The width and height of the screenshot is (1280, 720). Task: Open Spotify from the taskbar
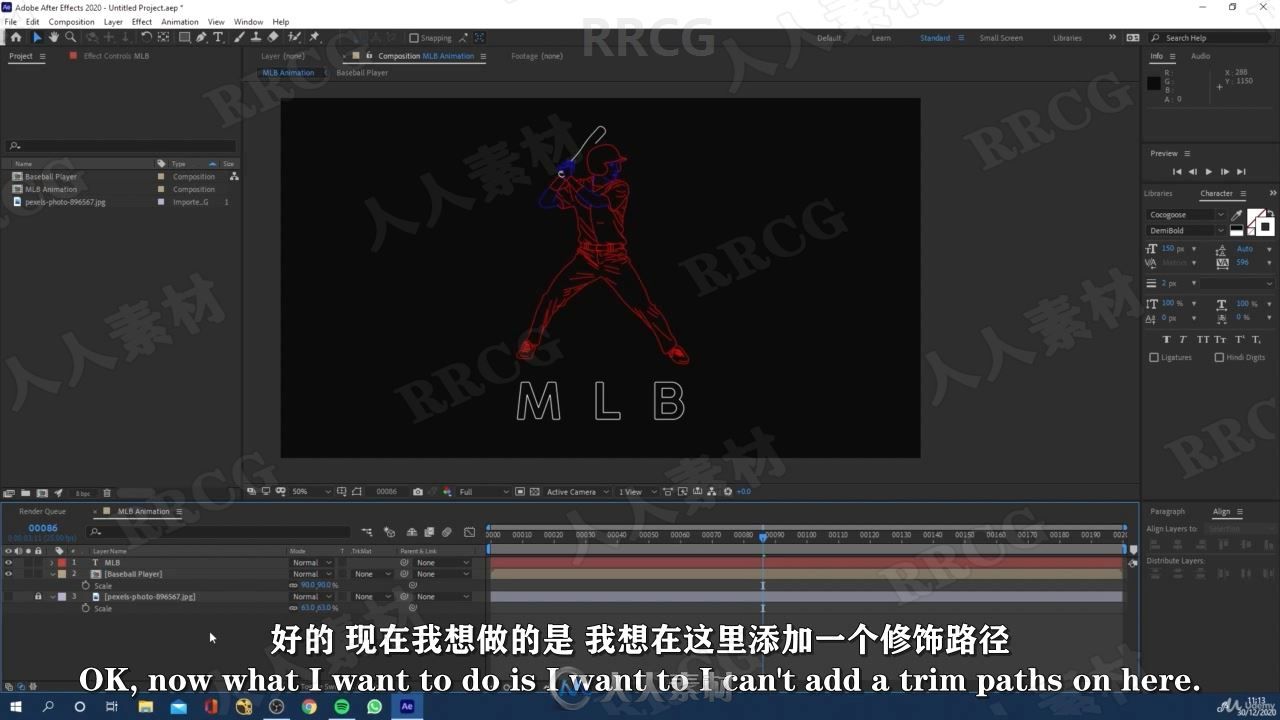[x=342, y=706]
